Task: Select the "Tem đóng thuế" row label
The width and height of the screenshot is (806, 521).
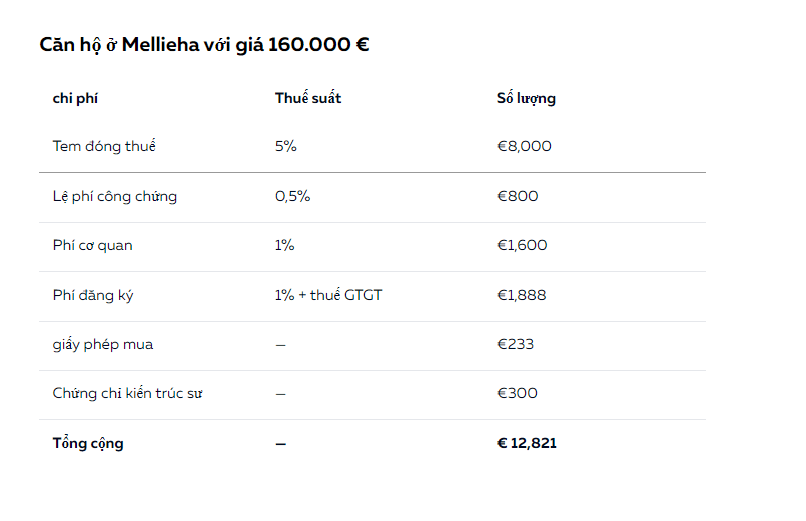Action: tap(104, 147)
